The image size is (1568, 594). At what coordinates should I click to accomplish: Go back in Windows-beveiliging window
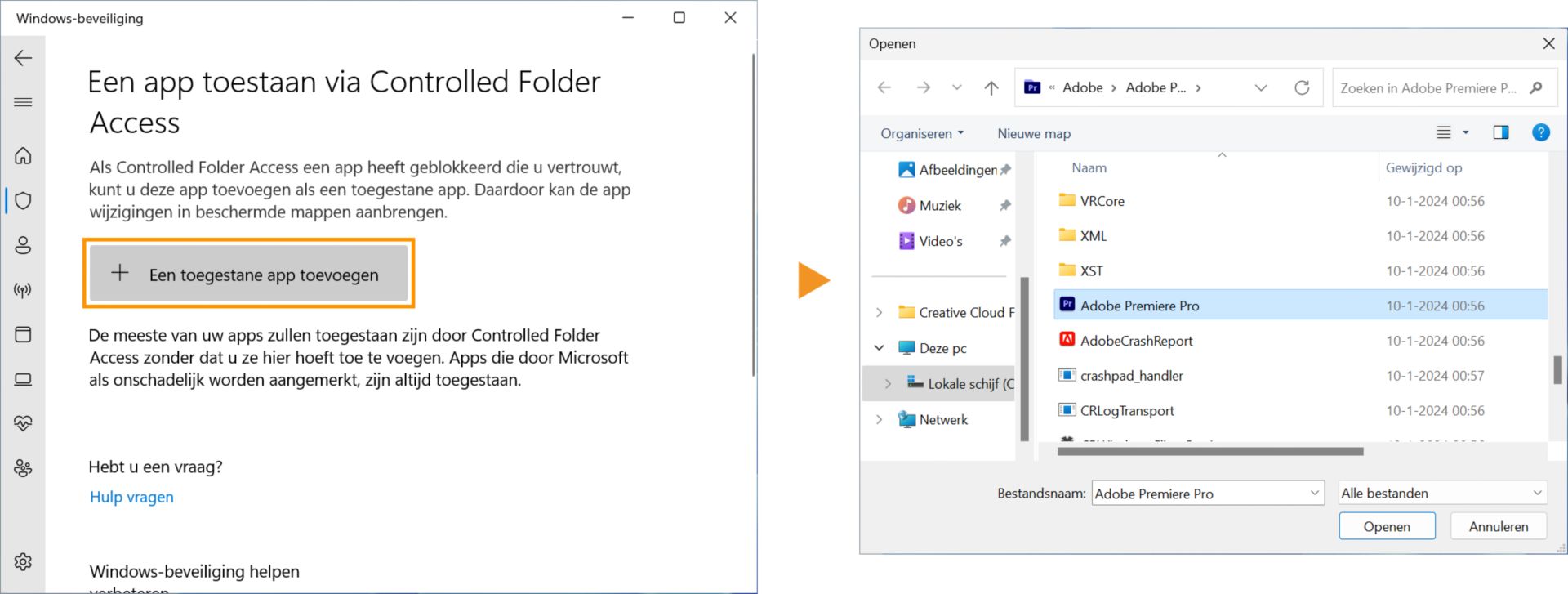pos(23,58)
